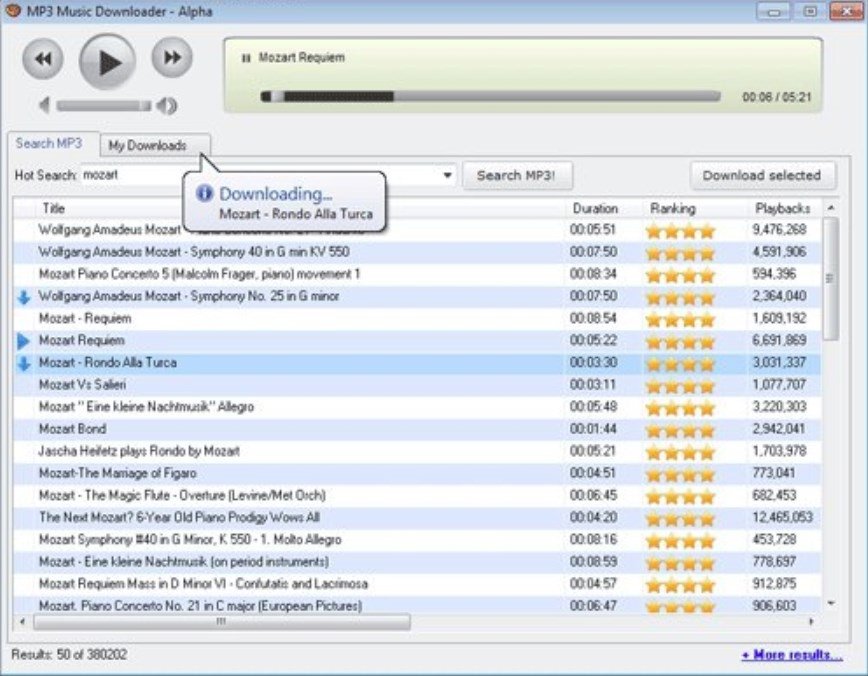Click the vertical scrollbar thumb
Image resolution: width=868 pixels, height=676 pixels.
tap(830, 278)
